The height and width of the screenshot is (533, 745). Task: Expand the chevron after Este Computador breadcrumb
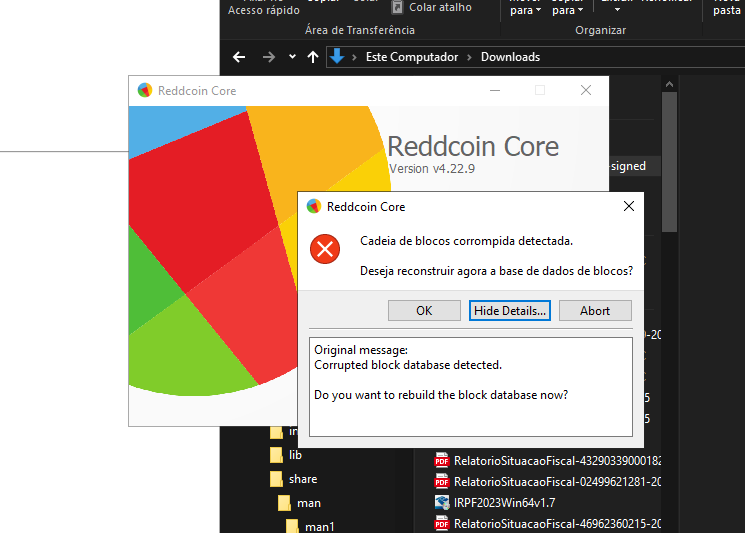coord(469,57)
